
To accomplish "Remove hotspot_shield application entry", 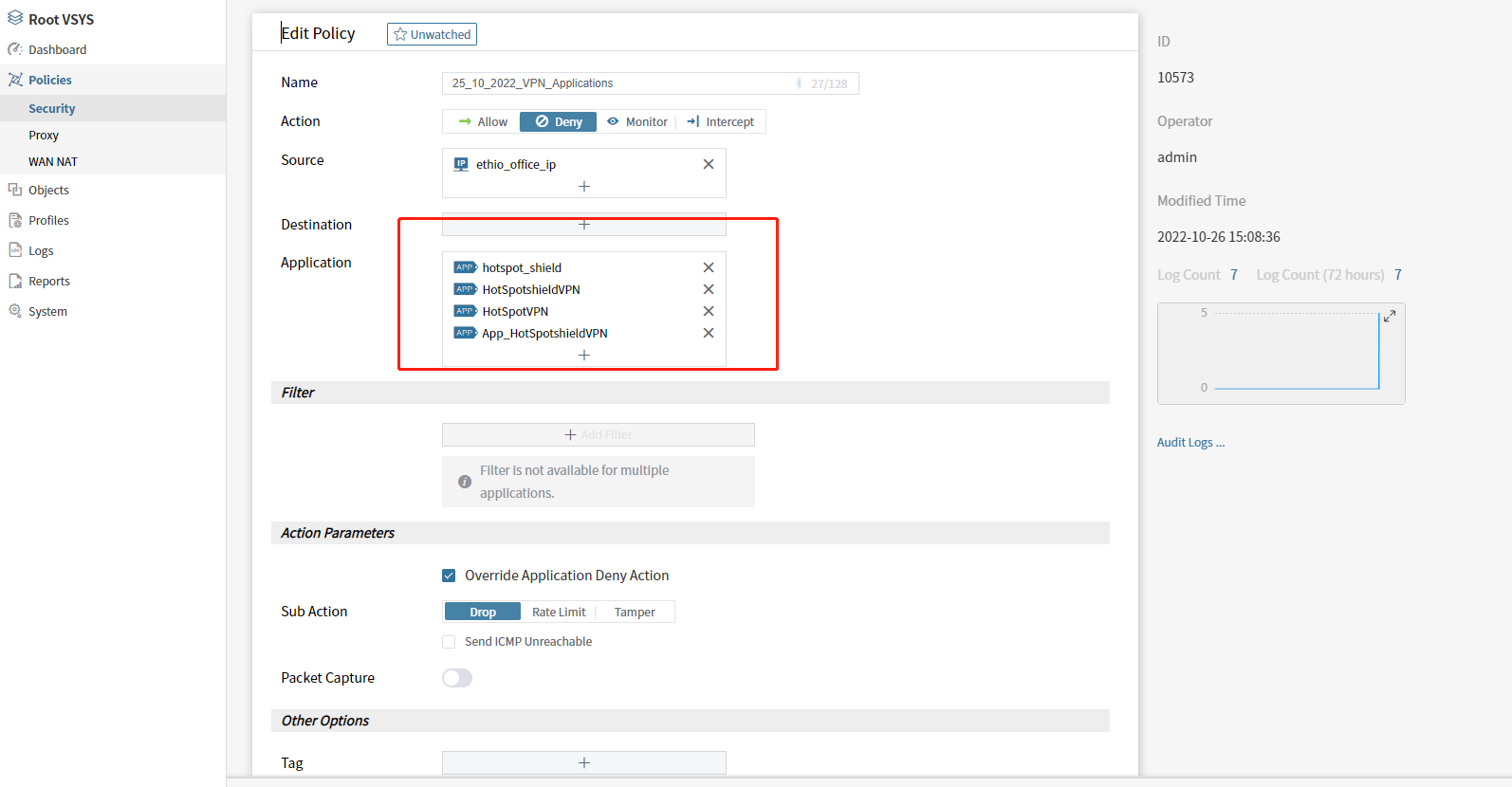I will click(708, 267).
